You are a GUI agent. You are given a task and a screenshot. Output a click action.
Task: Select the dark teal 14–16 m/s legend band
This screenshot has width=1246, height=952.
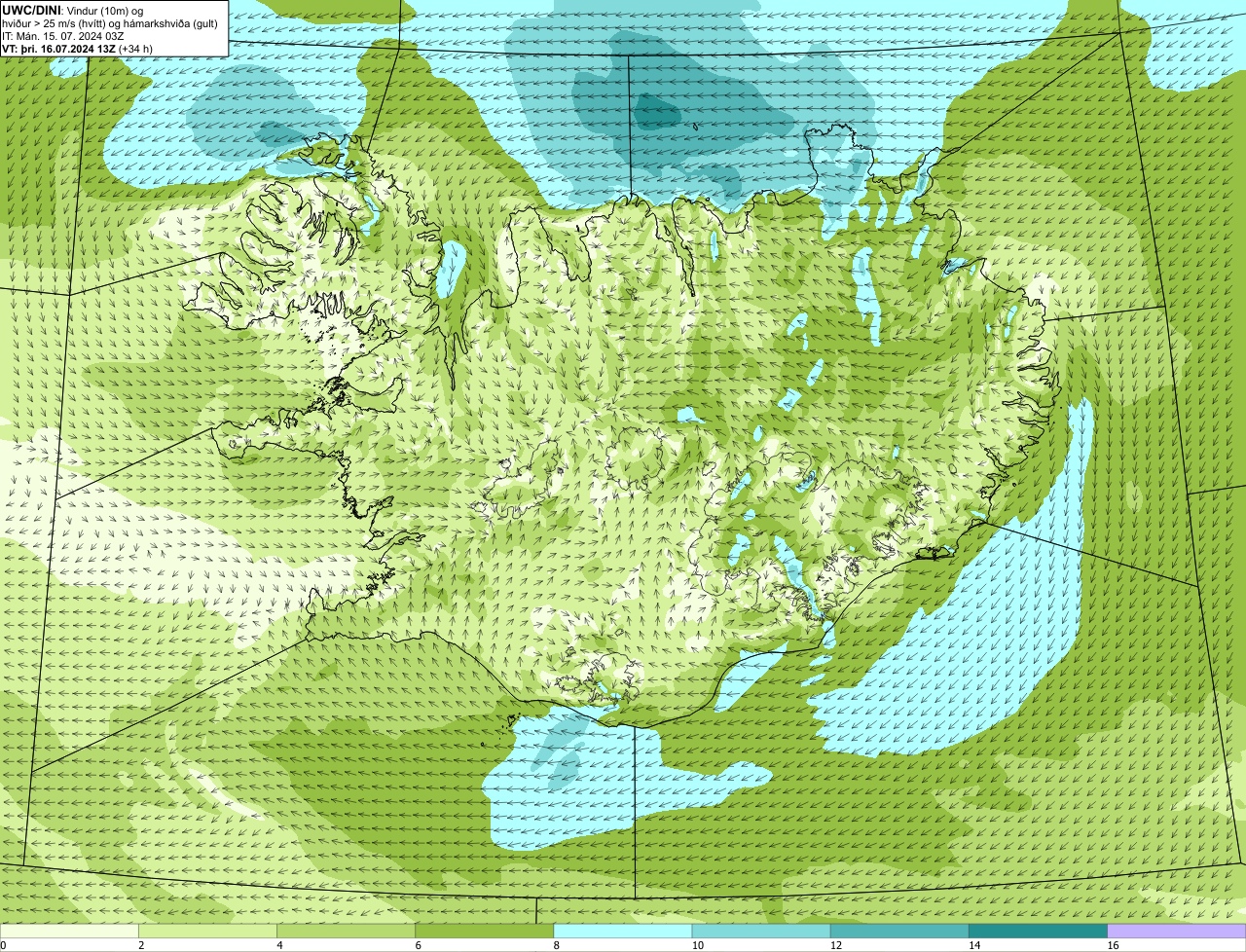click(x=1039, y=932)
